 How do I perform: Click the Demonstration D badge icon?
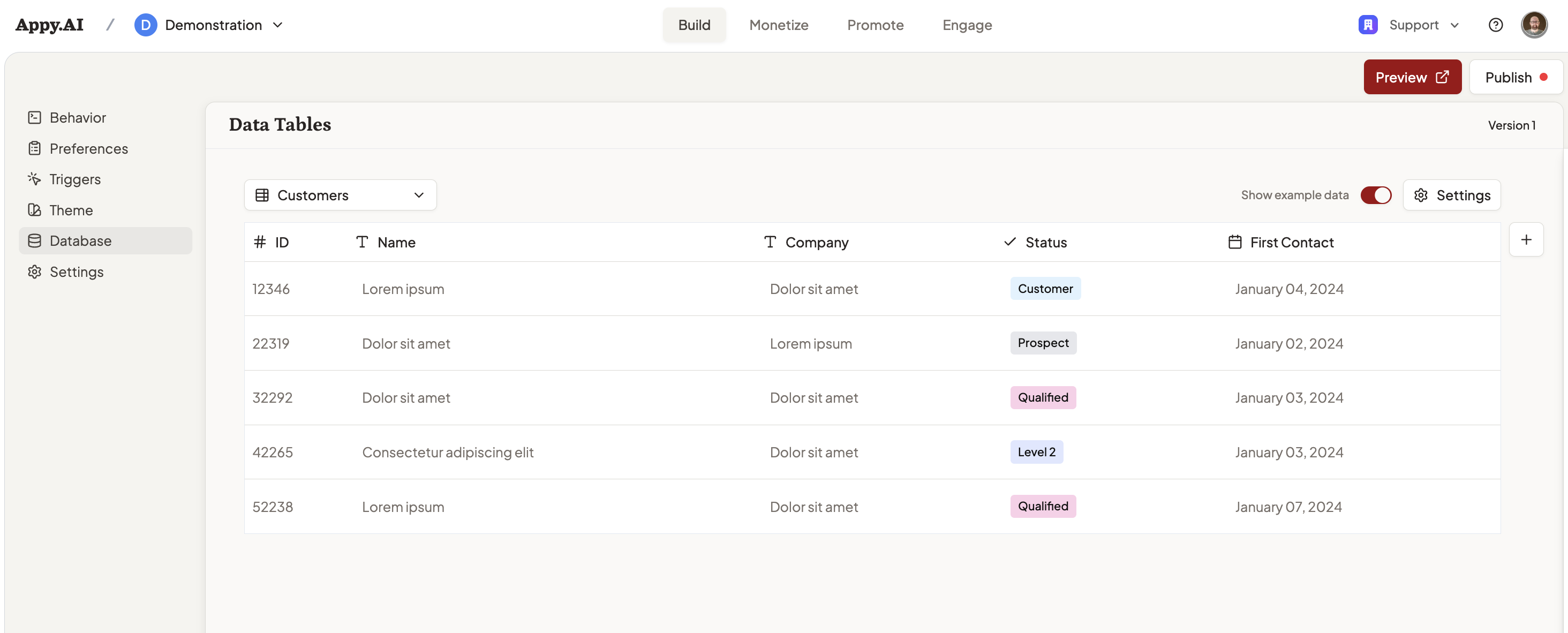tap(145, 25)
